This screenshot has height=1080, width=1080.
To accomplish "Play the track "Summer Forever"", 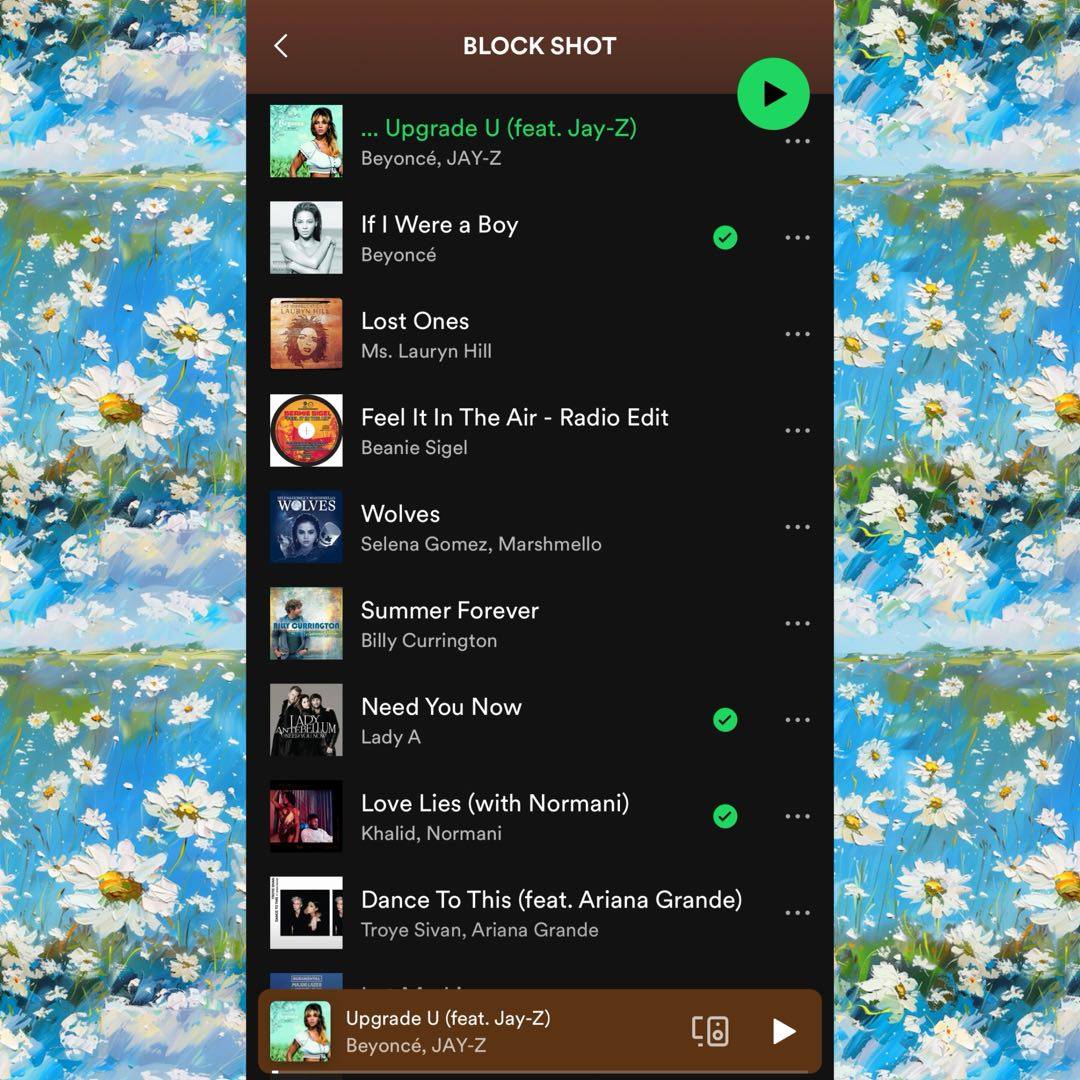I will (450, 610).
